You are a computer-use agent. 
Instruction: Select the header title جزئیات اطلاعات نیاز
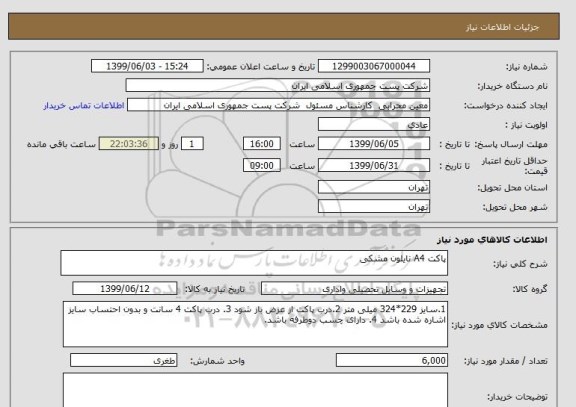click(x=502, y=28)
